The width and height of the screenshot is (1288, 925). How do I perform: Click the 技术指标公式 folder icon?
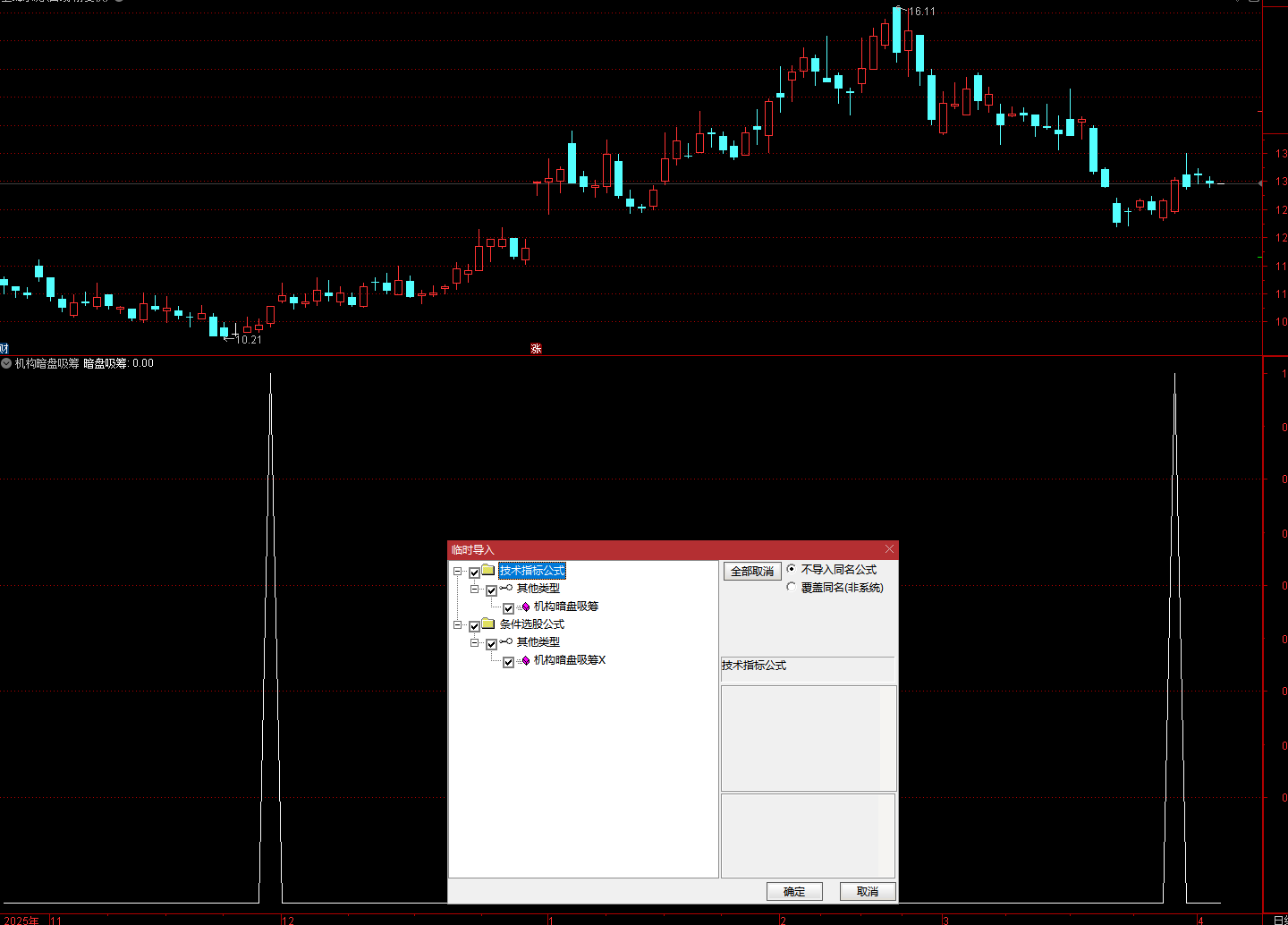point(488,570)
